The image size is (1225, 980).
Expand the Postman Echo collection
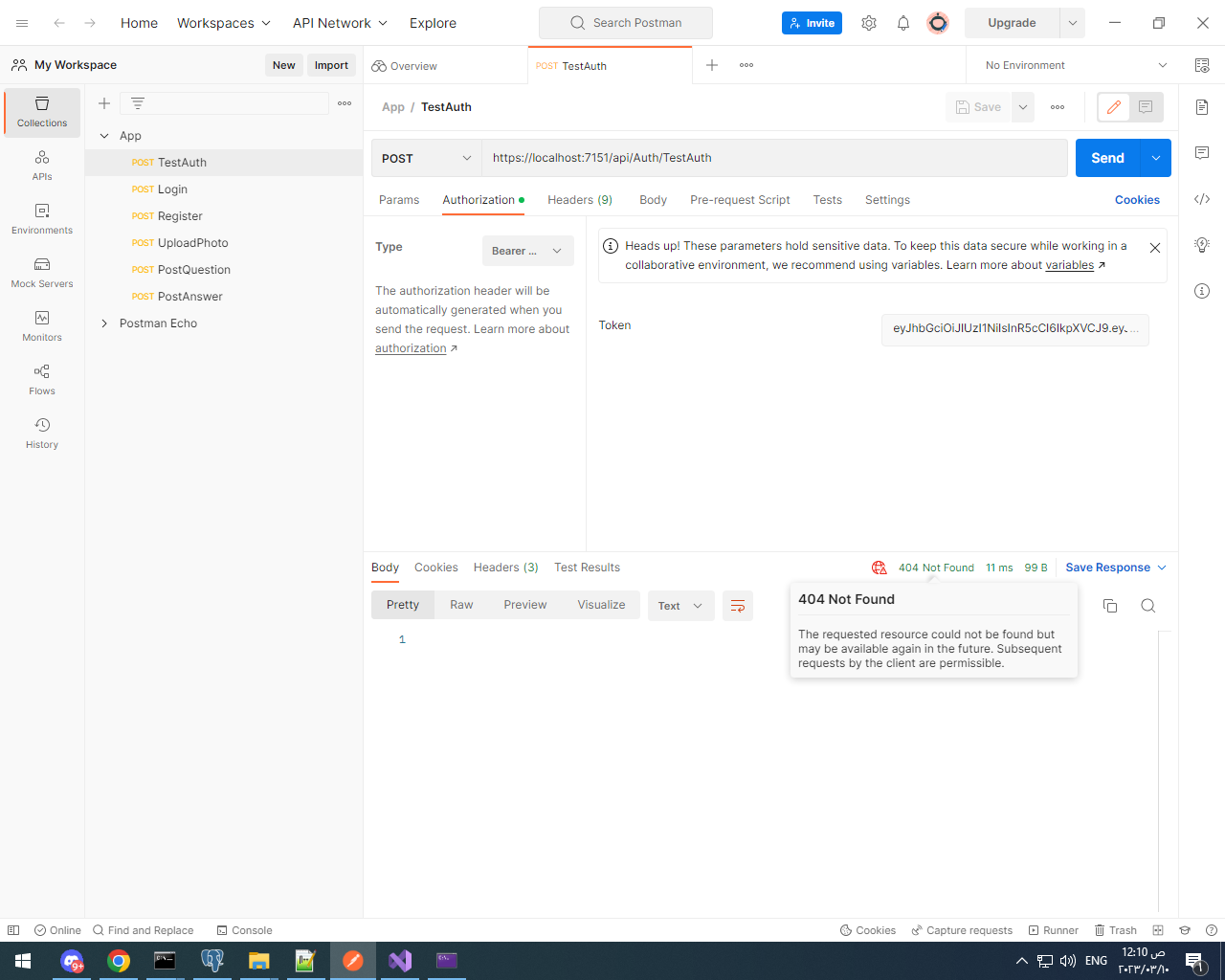(104, 323)
